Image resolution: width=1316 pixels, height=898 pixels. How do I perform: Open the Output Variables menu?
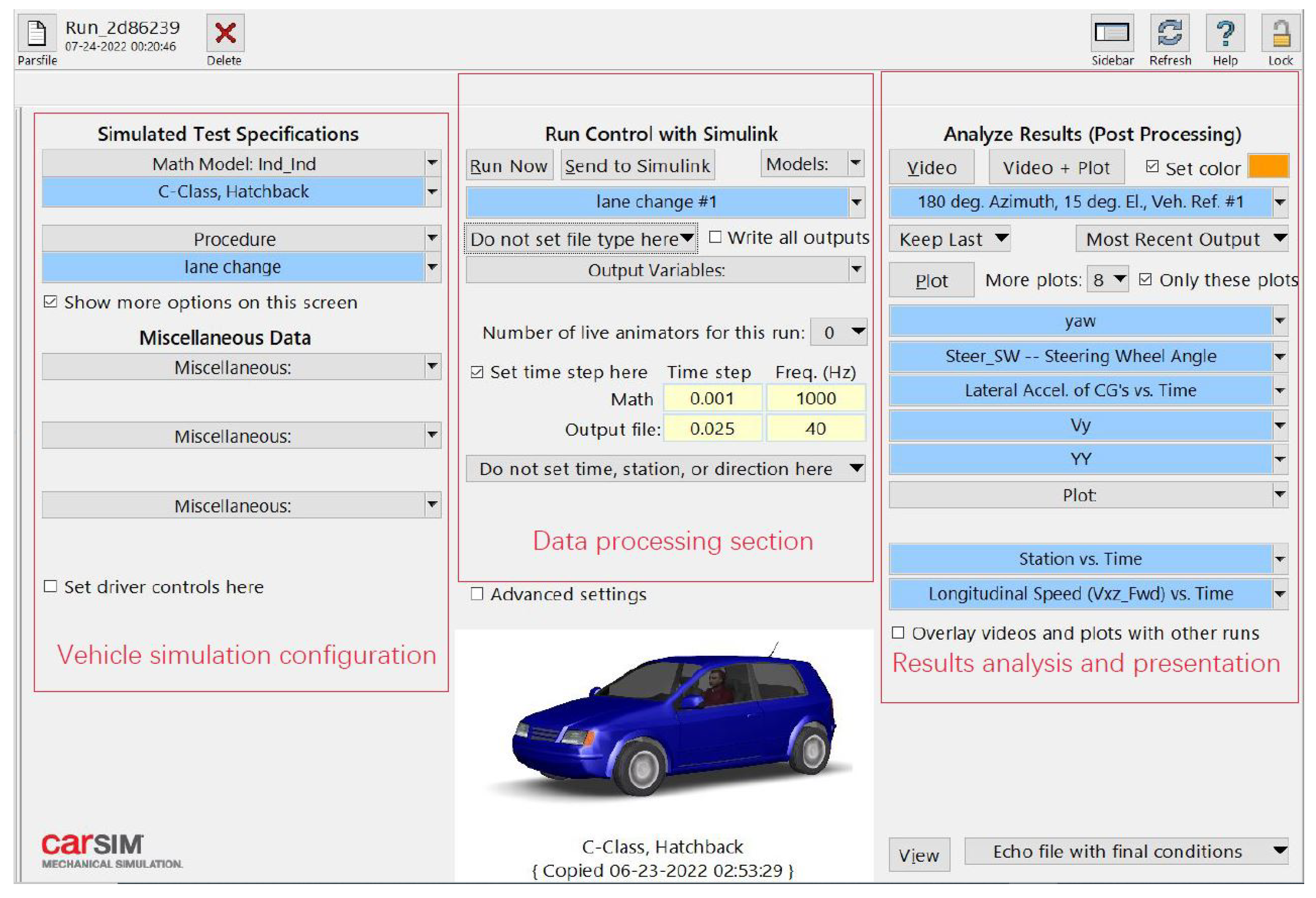point(657,270)
